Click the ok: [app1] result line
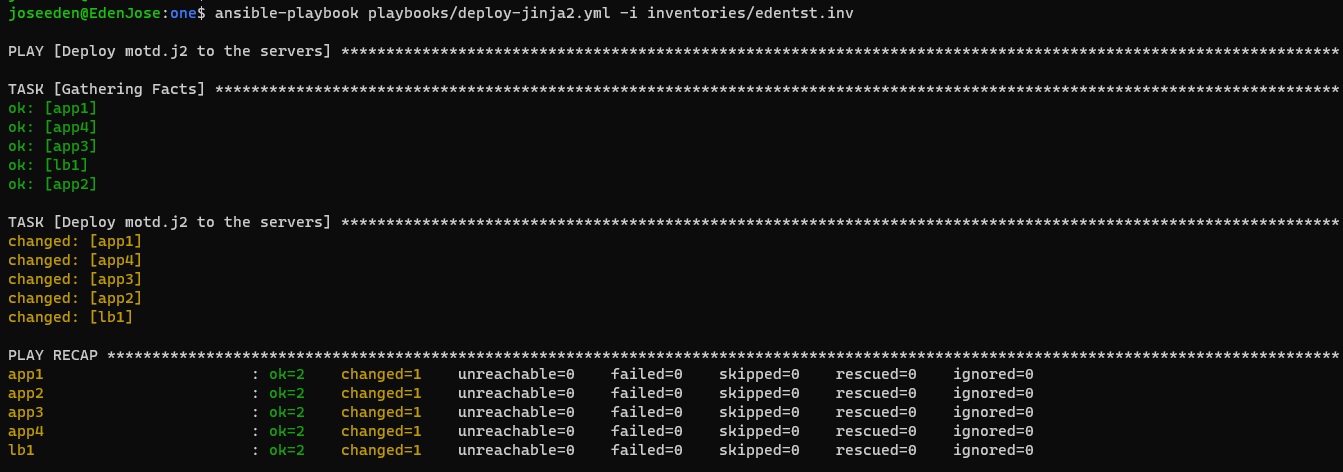The width and height of the screenshot is (1343, 472). [x=53, y=108]
